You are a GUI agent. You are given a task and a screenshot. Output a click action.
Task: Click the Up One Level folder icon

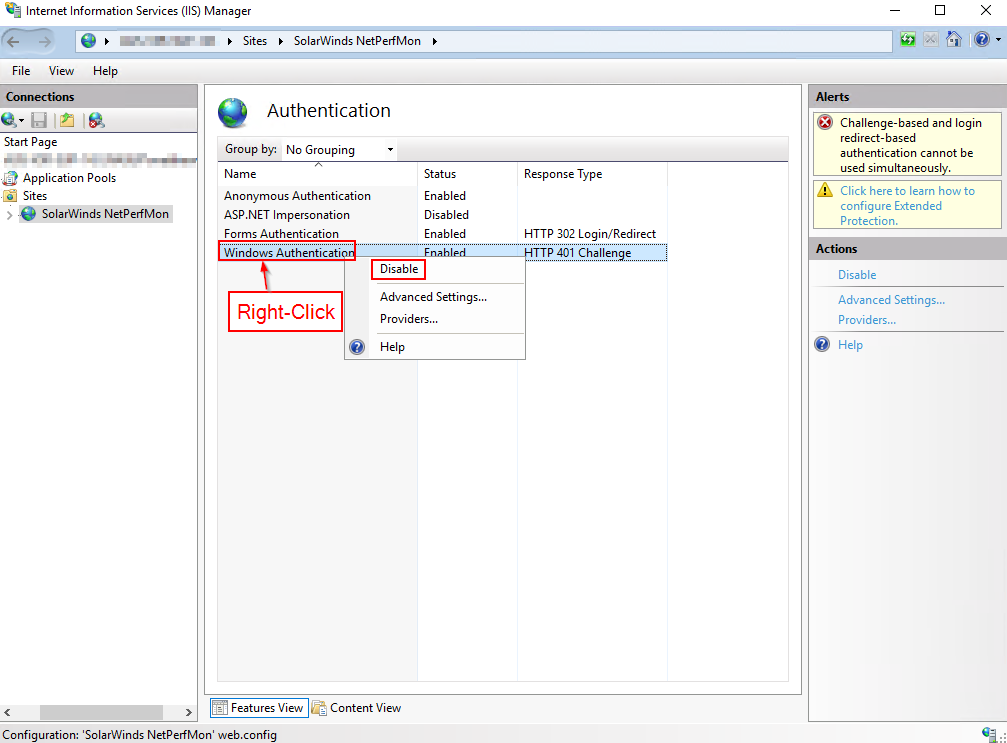pos(67,120)
